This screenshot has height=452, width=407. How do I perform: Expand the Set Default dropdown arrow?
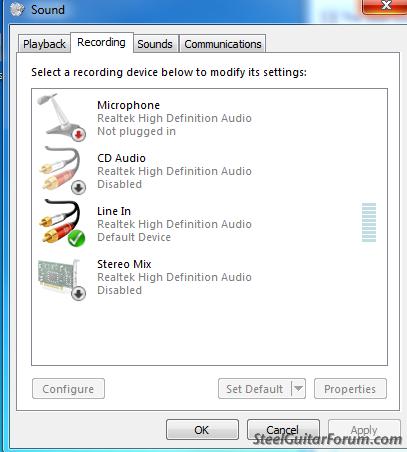pyautogui.click(x=298, y=388)
